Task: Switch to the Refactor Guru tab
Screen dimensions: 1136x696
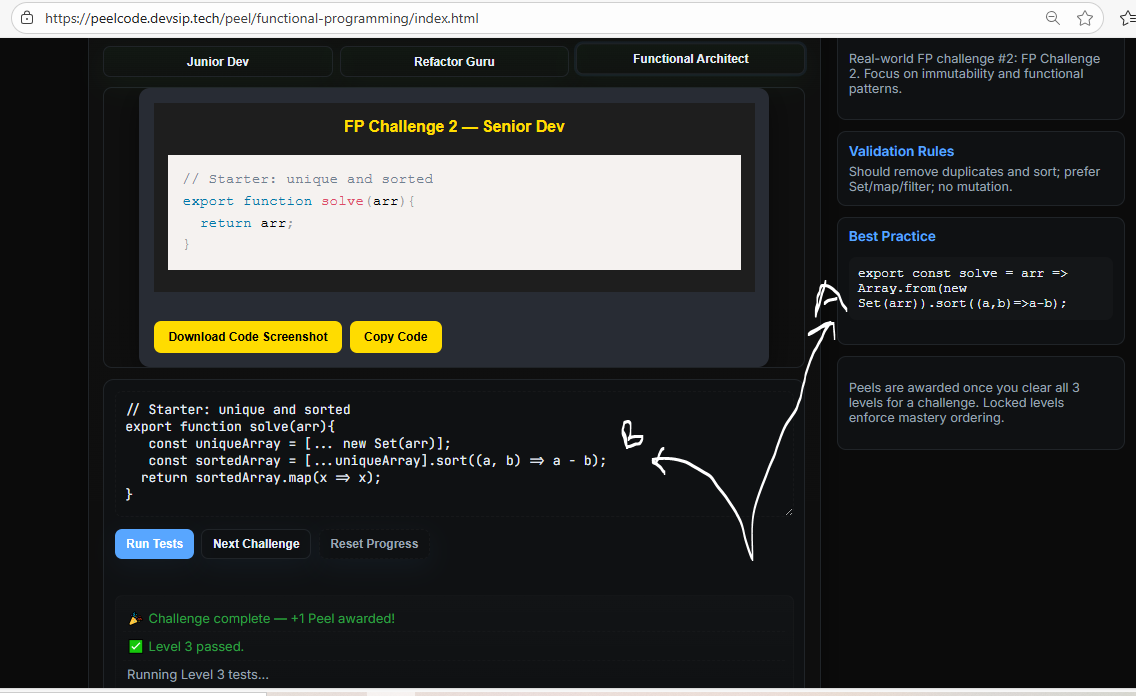Action: [454, 60]
